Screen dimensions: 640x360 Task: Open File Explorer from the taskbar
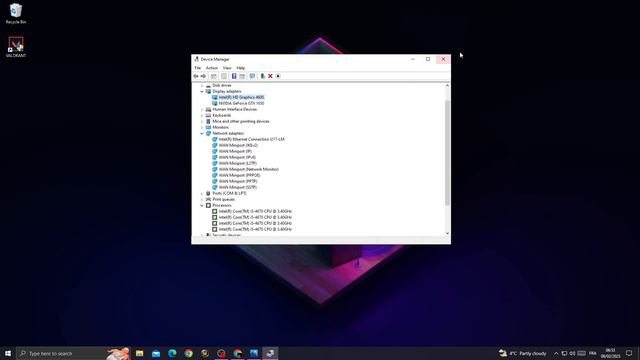click(x=140, y=353)
